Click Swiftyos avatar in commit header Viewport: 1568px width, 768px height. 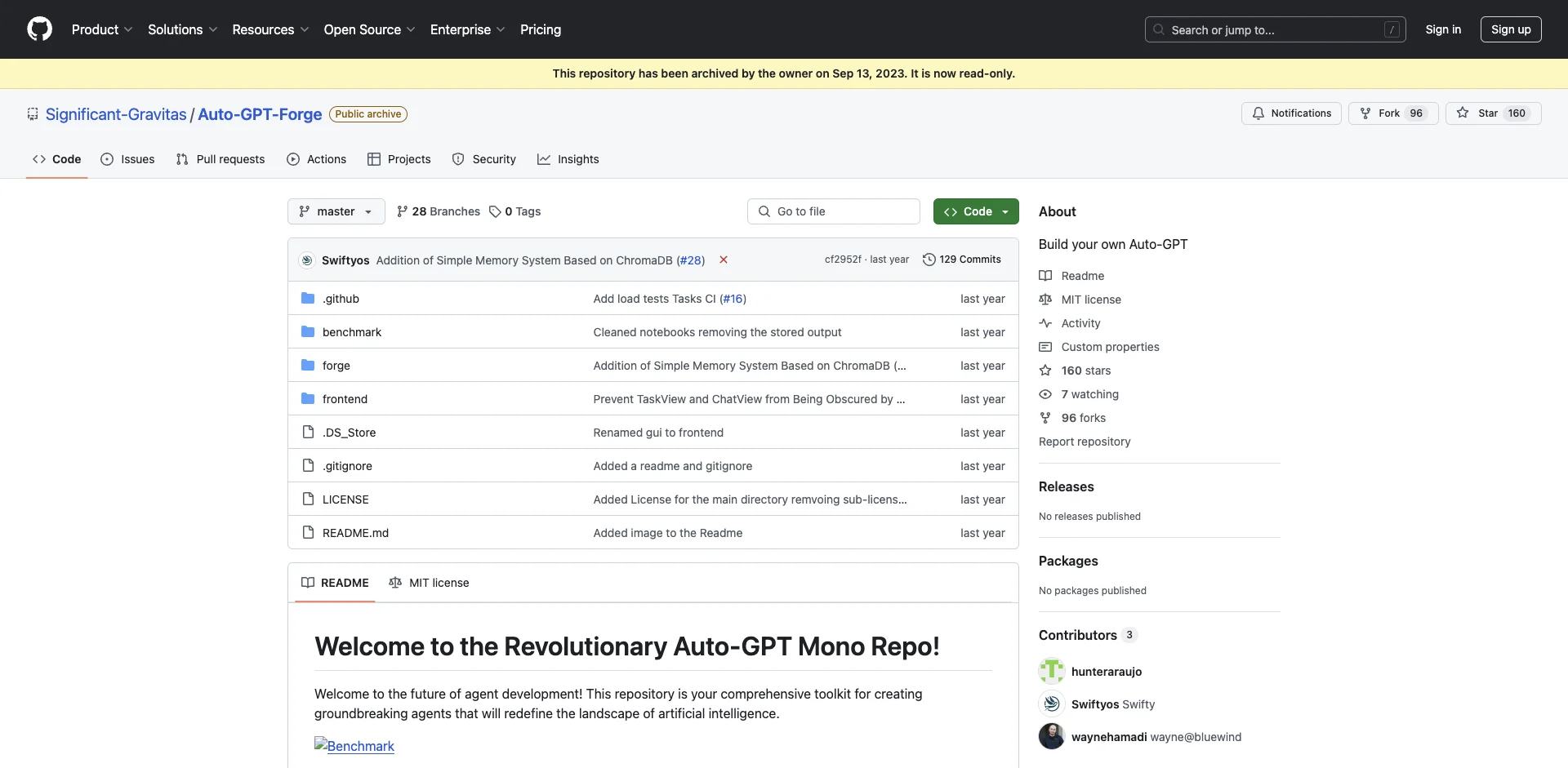307,260
